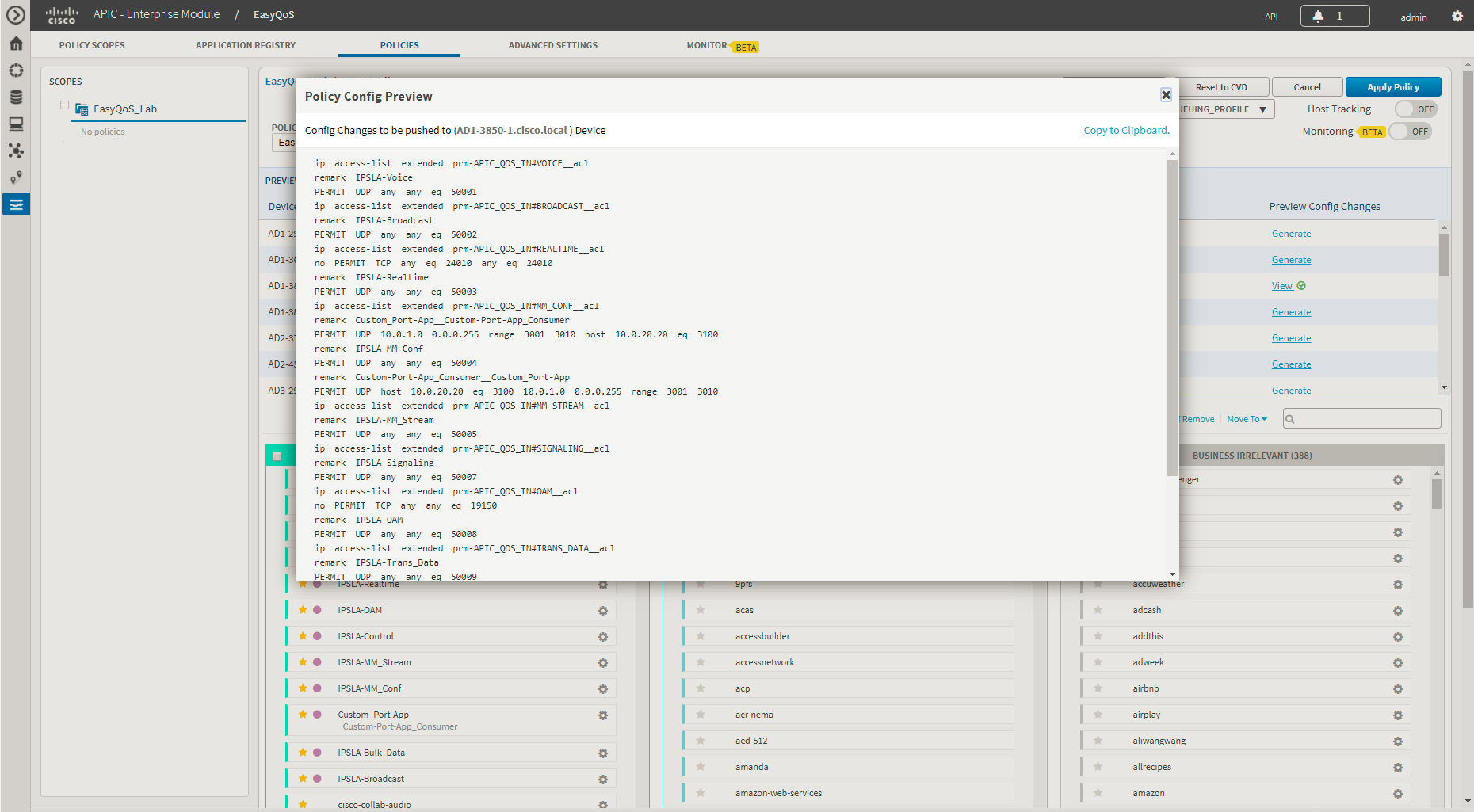
Task: Click the EasyQoS sidebar icon
Action: (16, 204)
